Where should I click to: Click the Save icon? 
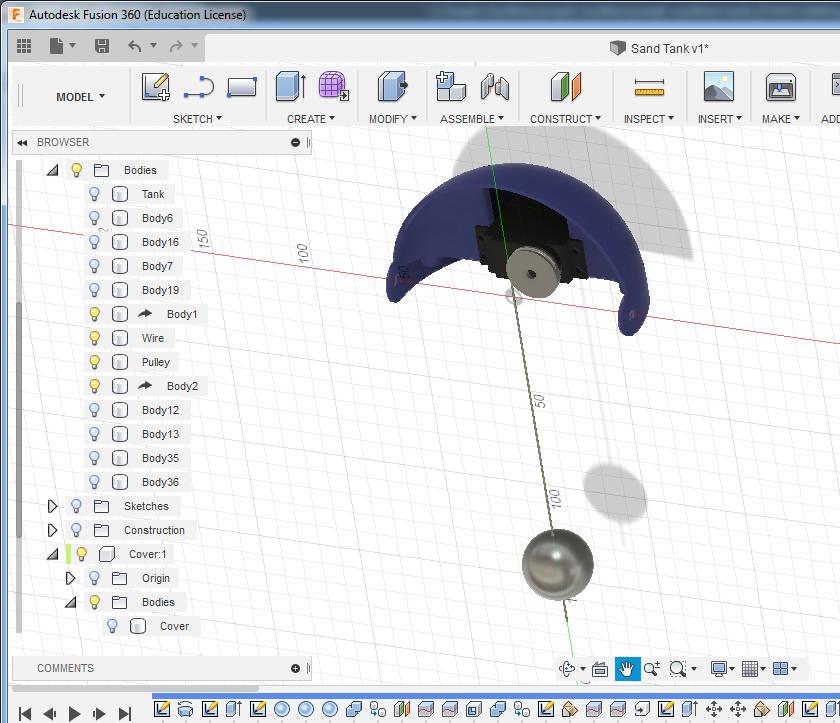[102, 46]
